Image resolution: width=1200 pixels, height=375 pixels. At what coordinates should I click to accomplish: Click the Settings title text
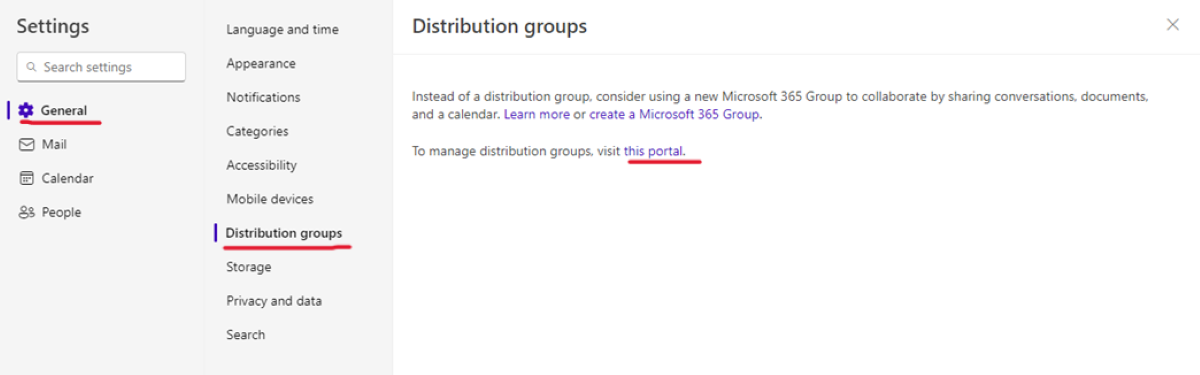(x=53, y=26)
